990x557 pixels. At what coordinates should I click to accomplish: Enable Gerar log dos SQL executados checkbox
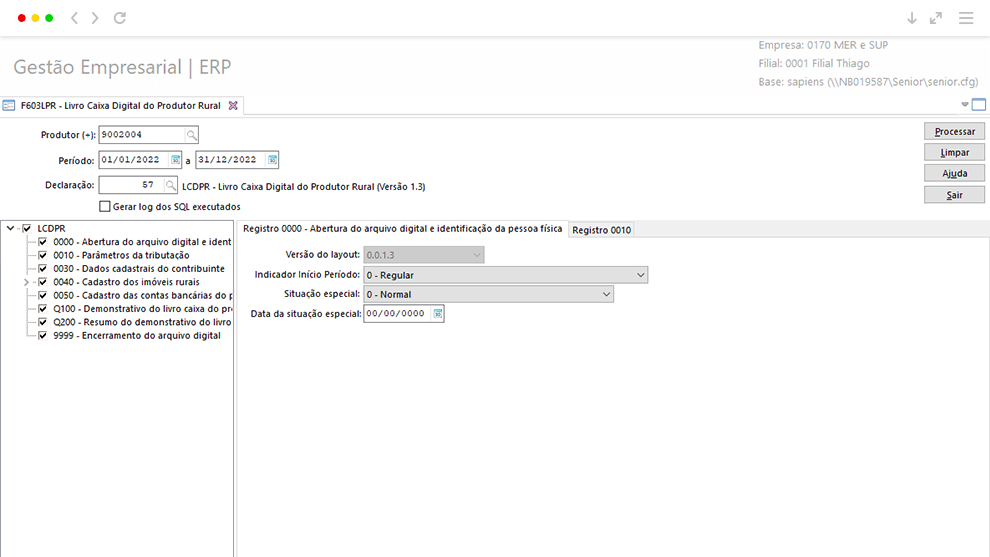click(x=105, y=207)
